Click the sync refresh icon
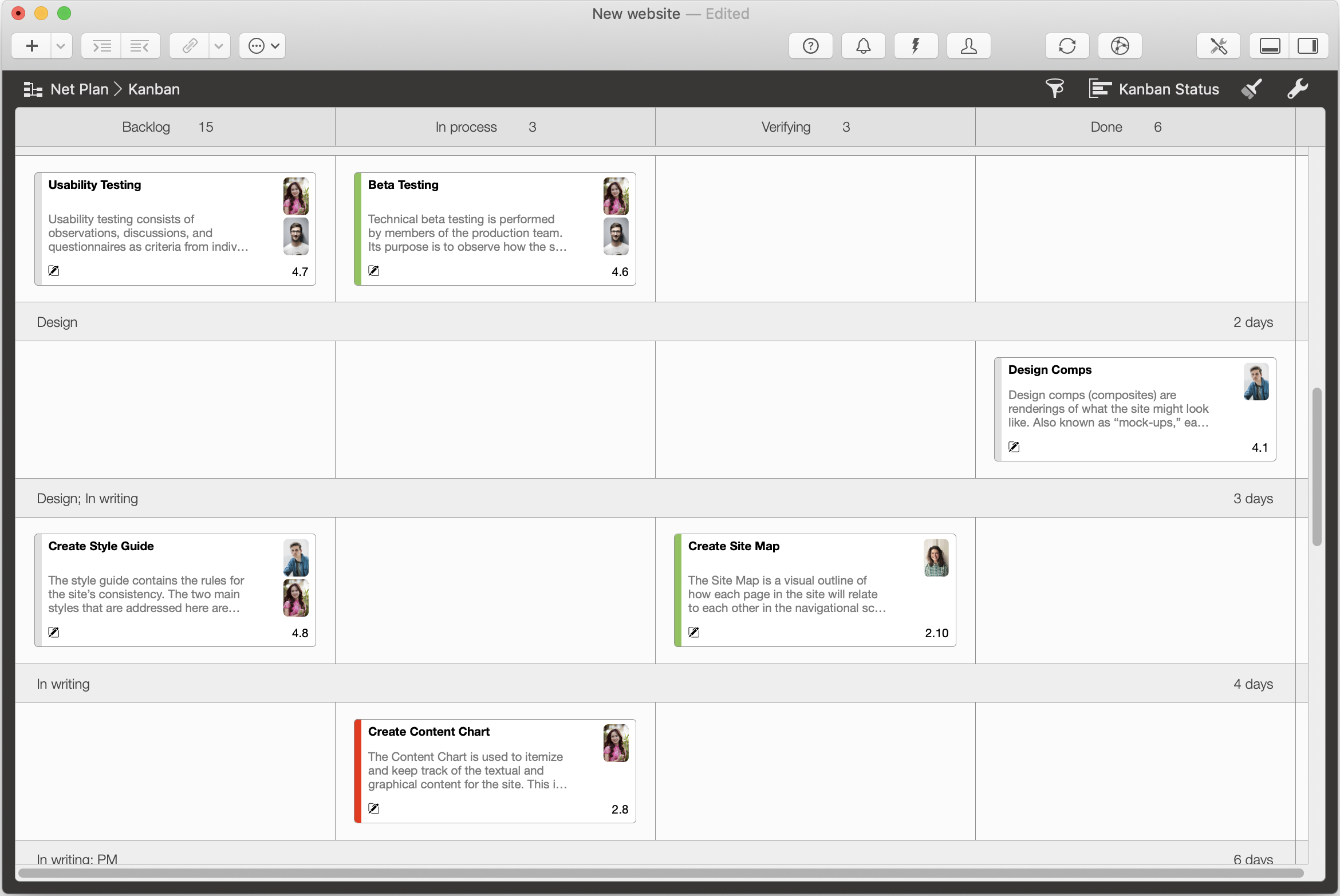 [1067, 46]
